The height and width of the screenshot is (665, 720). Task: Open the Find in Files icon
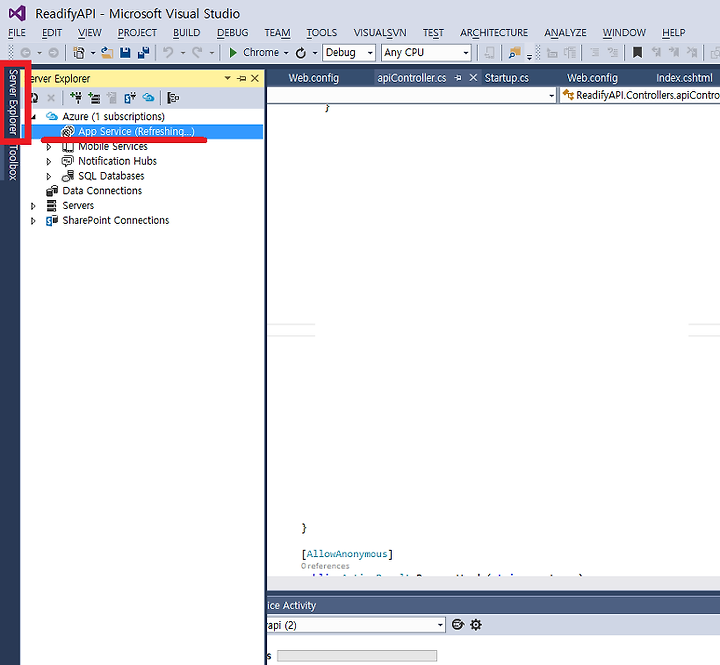514,53
